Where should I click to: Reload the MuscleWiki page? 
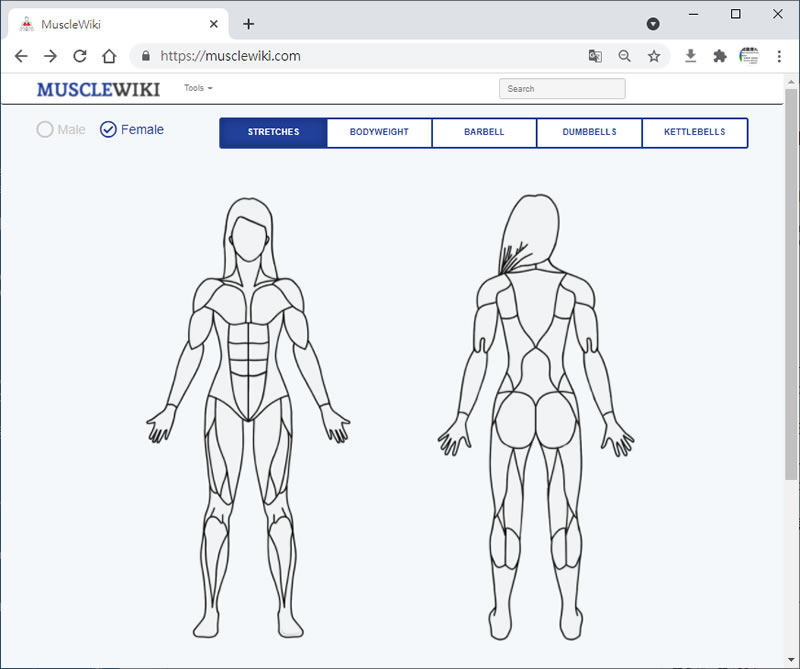pyautogui.click(x=80, y=56)
